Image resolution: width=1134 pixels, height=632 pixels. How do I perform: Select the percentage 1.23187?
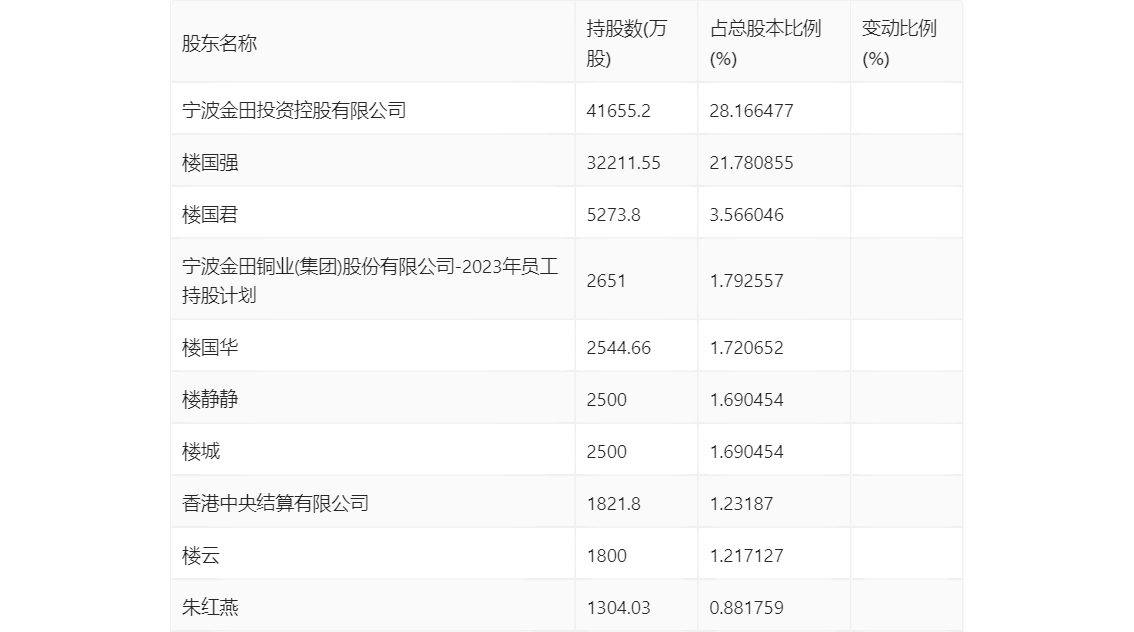(x=741, y=504)
